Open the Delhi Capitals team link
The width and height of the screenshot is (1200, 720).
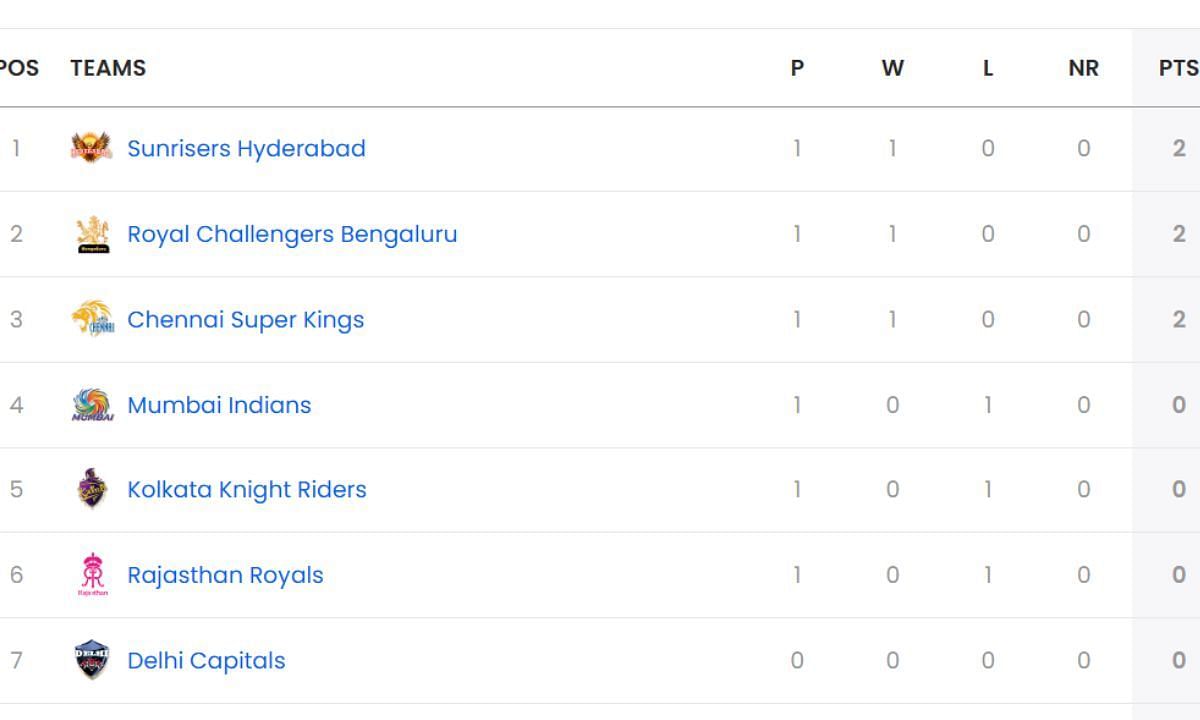click(x=206, y=661)
